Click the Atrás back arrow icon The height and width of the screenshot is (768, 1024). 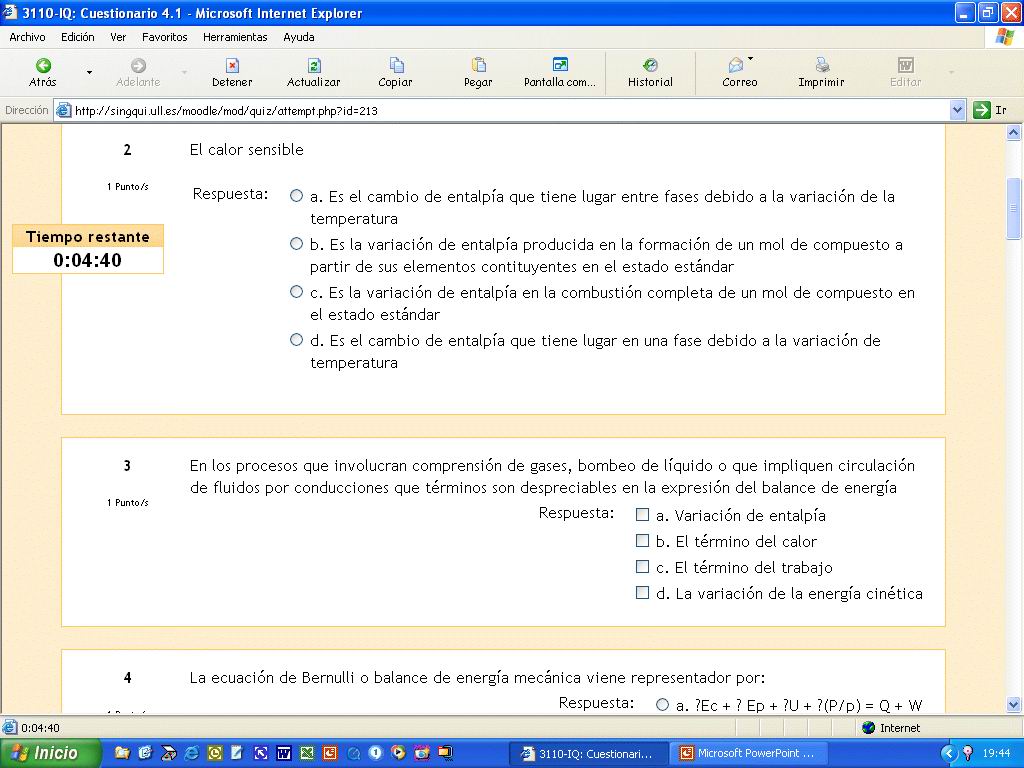(43, 66)
